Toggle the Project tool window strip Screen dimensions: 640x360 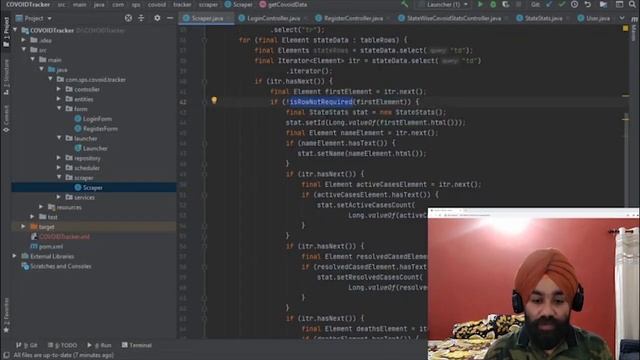(x=6, y=32)
